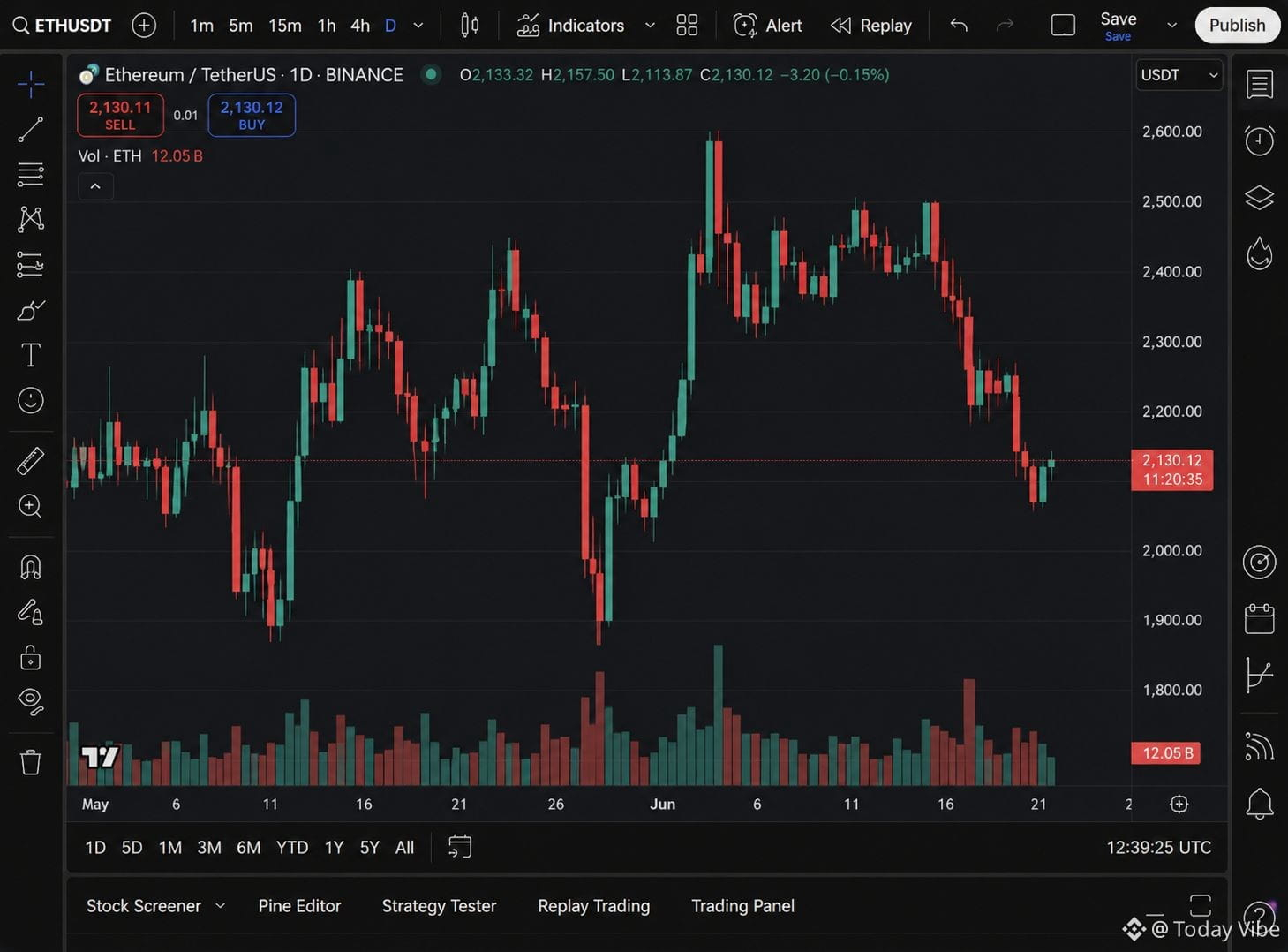1288x952 pixels.
Task: Publish the chart idea
Action: tap(1237, 26)
